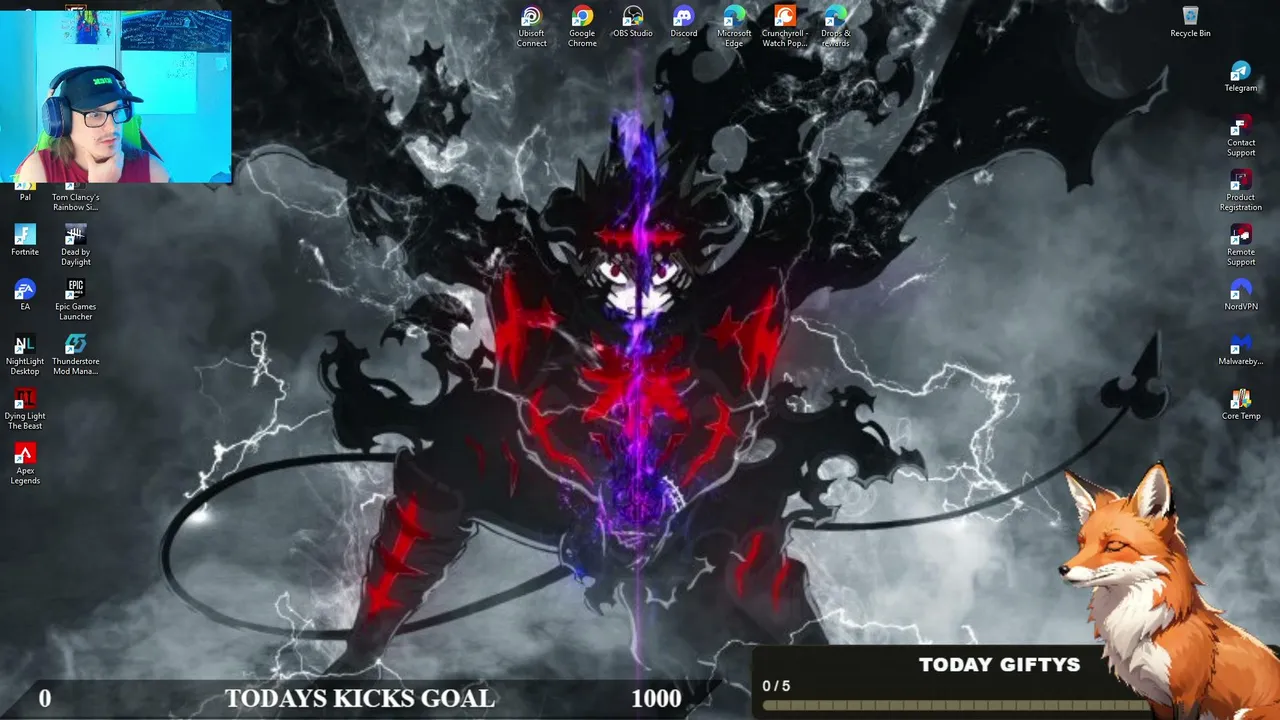Screen dimensions: 1280x720
Task: Launch Google Chrome from the desktop
Action: tap(582, 26)
